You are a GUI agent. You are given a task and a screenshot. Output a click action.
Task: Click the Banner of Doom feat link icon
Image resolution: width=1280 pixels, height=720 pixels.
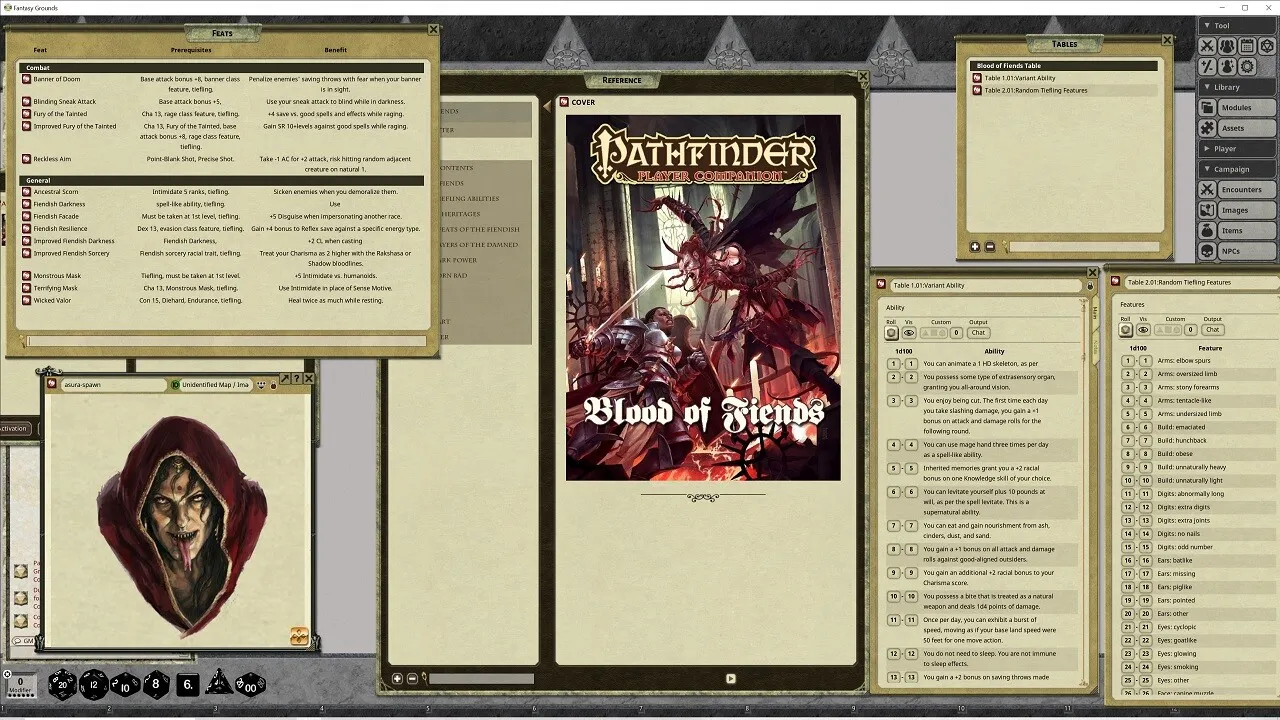(x=27, y=79)
